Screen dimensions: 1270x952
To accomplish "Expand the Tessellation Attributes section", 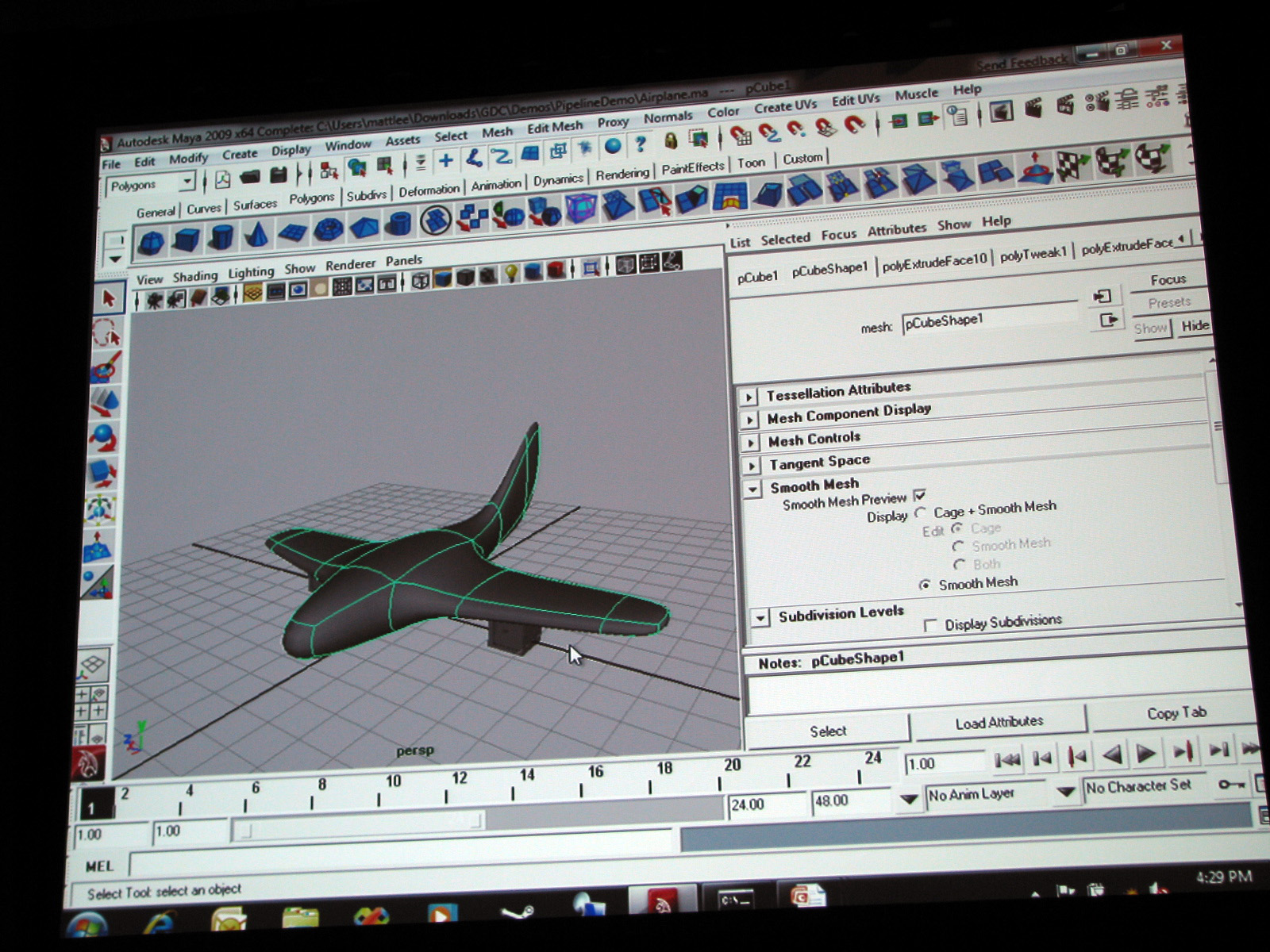I will point(748,396).
